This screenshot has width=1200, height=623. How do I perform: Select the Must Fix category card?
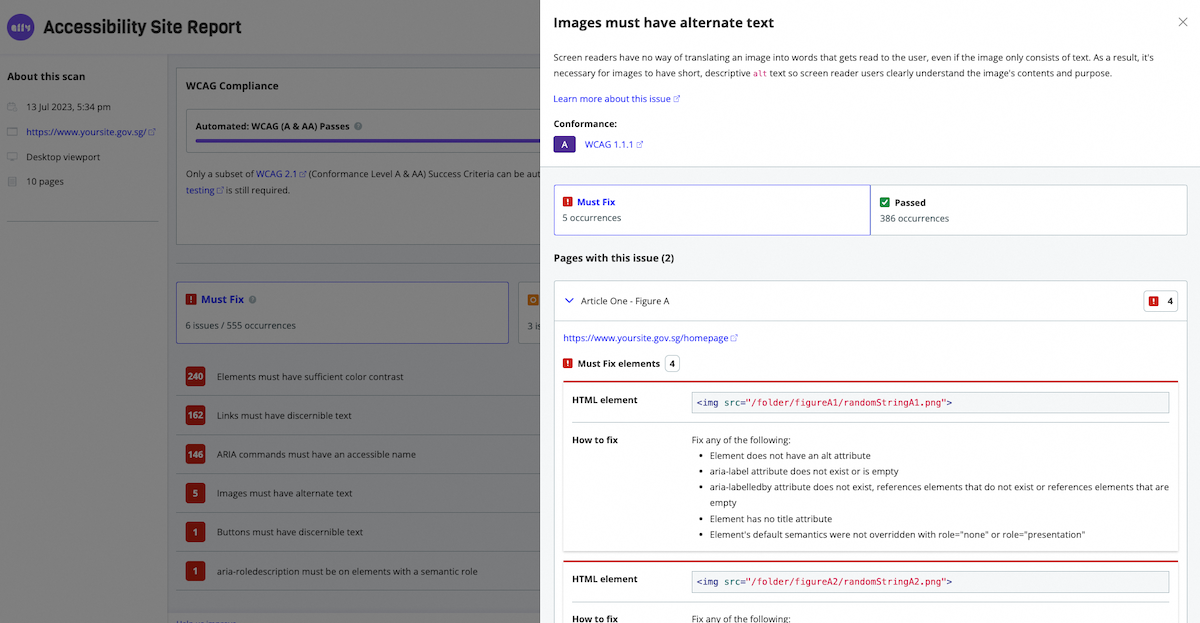(341, 312)
